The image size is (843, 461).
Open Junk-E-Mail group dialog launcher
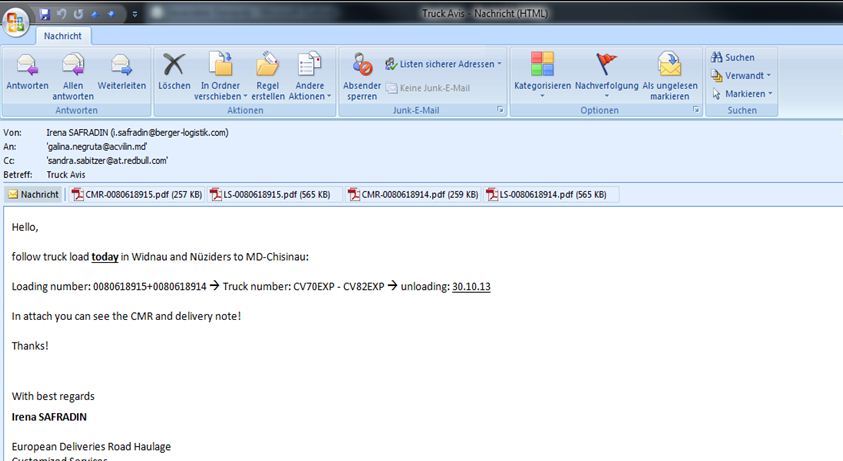click(x=500, y=110)
